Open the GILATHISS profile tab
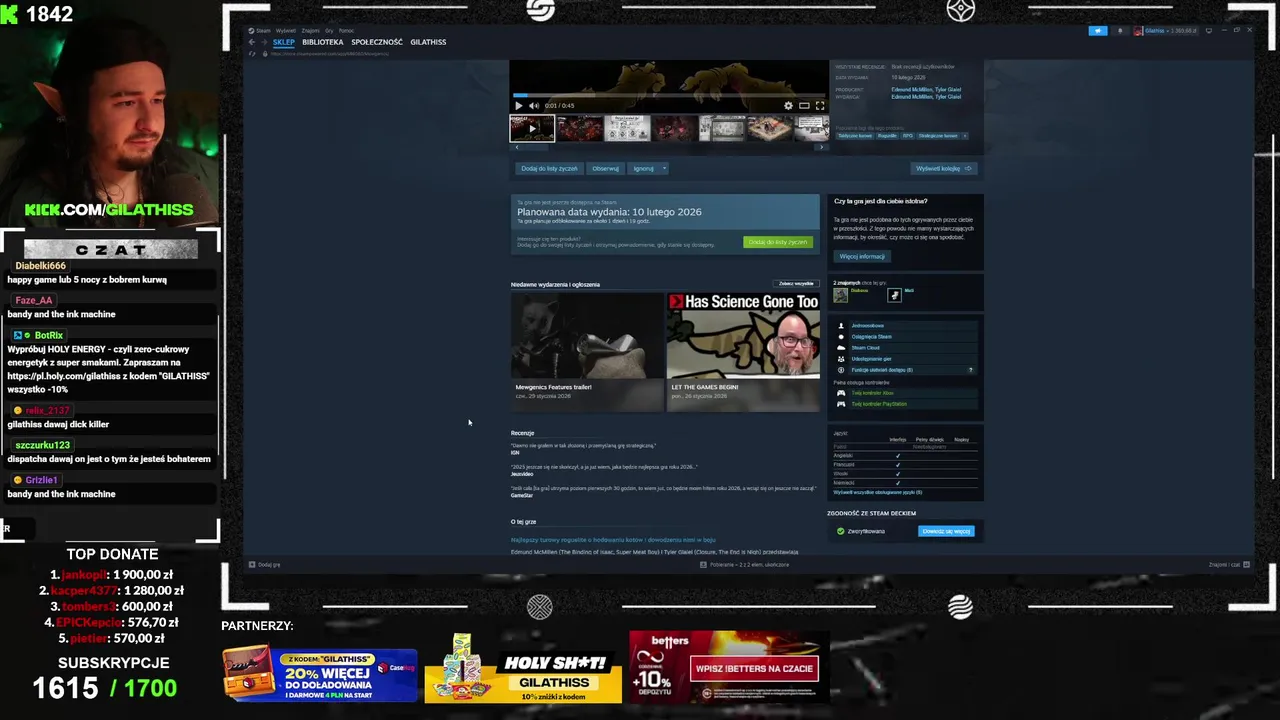 pos(428,42)
